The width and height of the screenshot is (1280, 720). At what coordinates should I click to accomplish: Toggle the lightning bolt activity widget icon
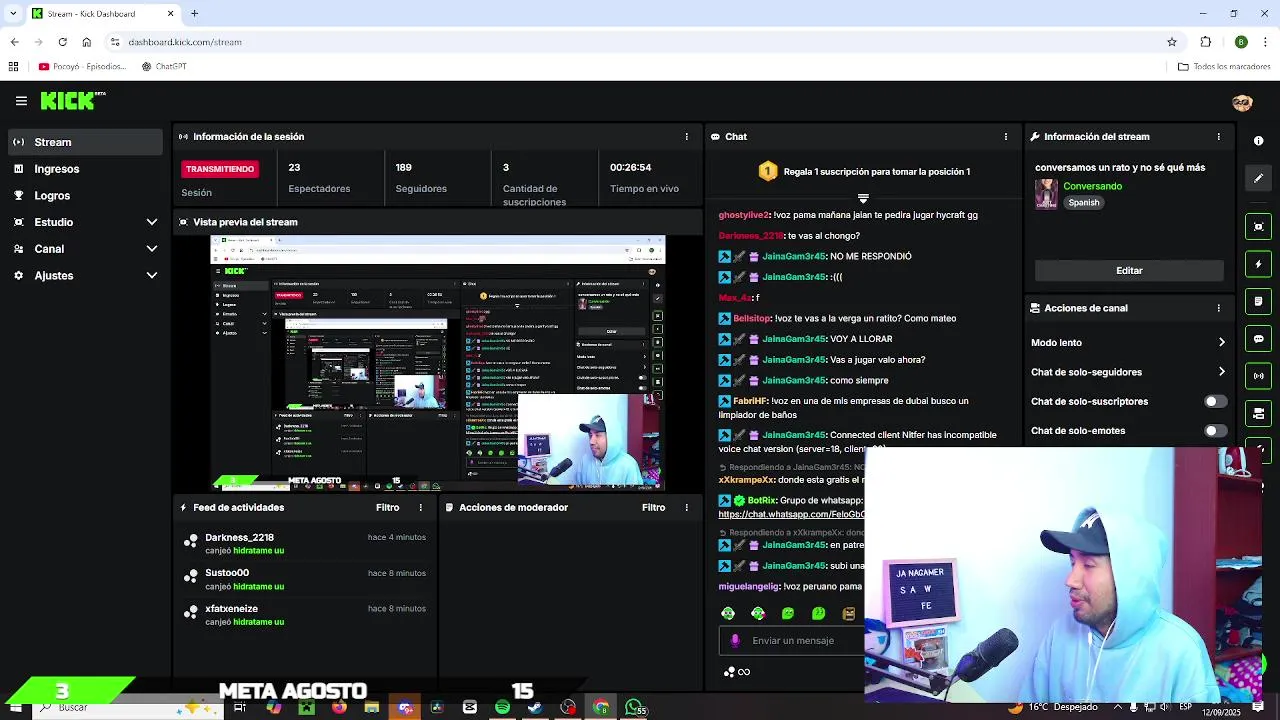point(1259,264)
